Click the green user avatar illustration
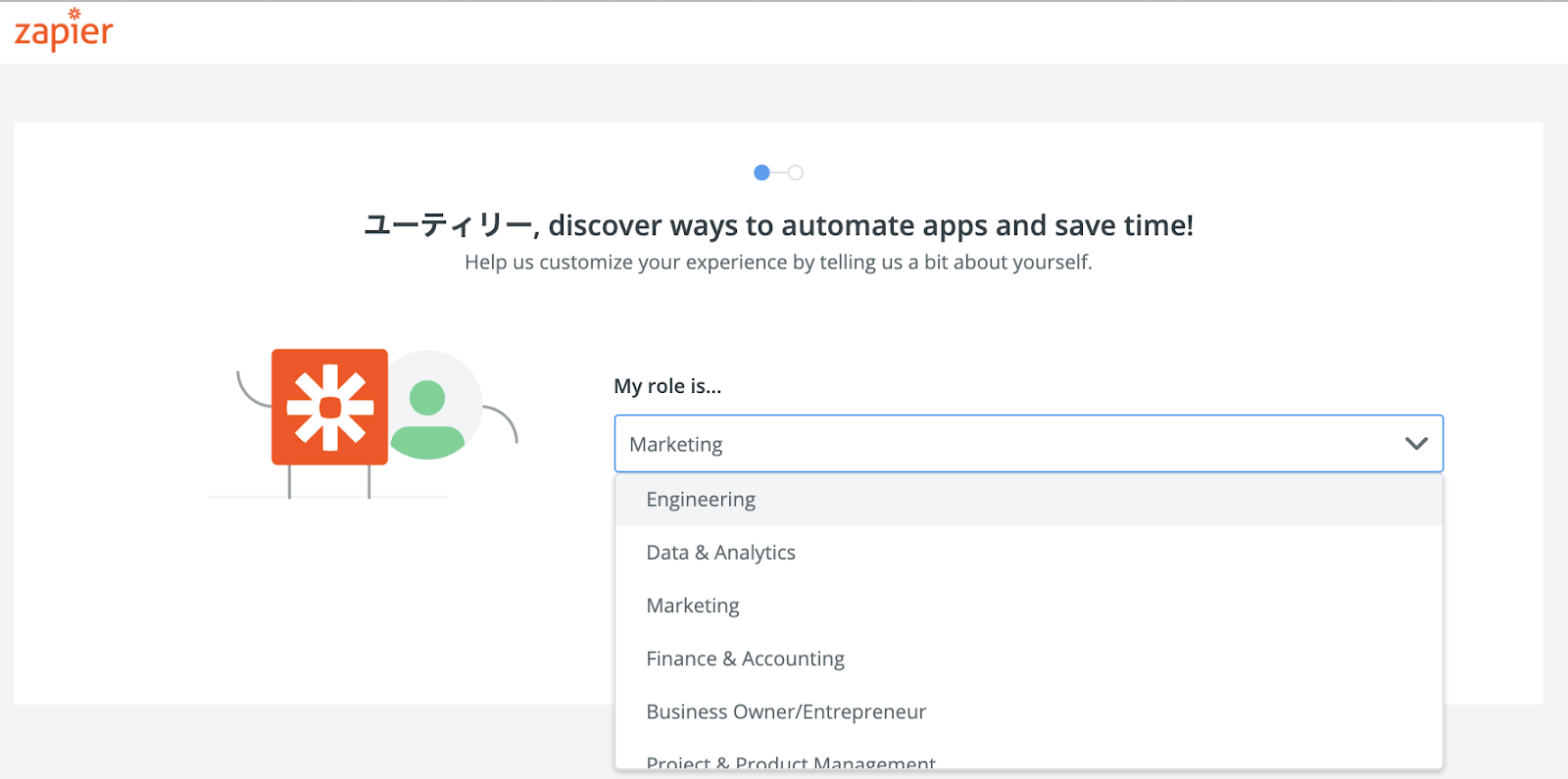Screen dimensions: 1568x779 coord(428,418)
